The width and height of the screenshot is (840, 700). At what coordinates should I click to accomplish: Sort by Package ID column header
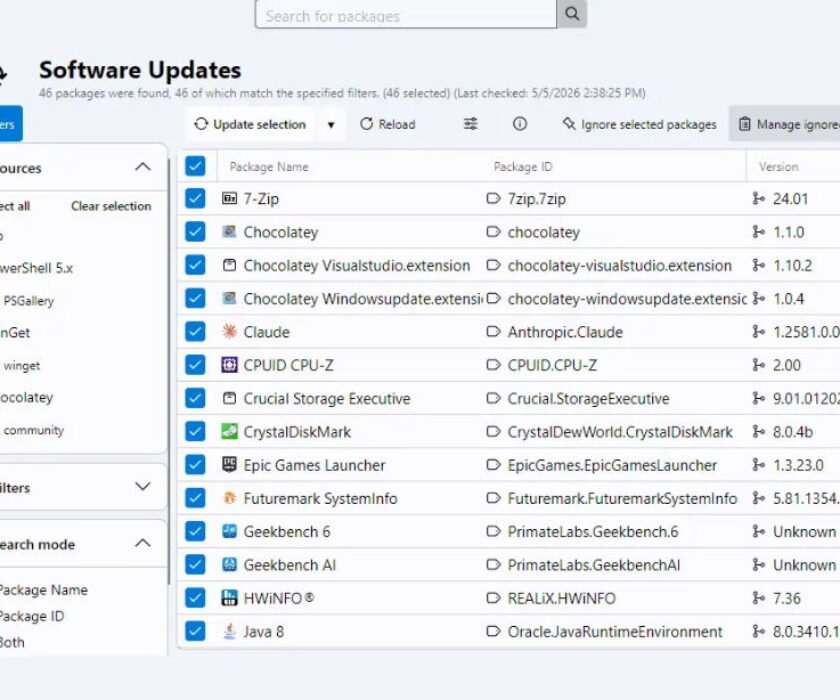[523, 167]
